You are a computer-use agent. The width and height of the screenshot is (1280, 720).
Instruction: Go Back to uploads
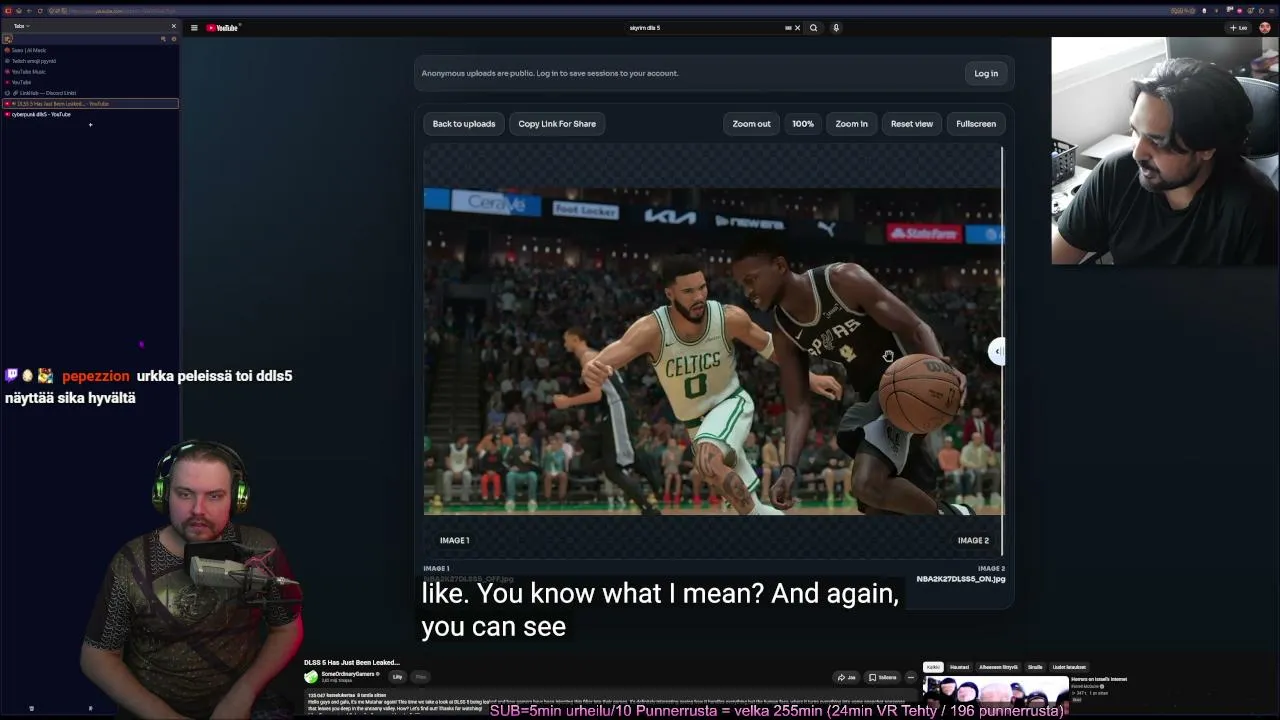click(464, 124)
